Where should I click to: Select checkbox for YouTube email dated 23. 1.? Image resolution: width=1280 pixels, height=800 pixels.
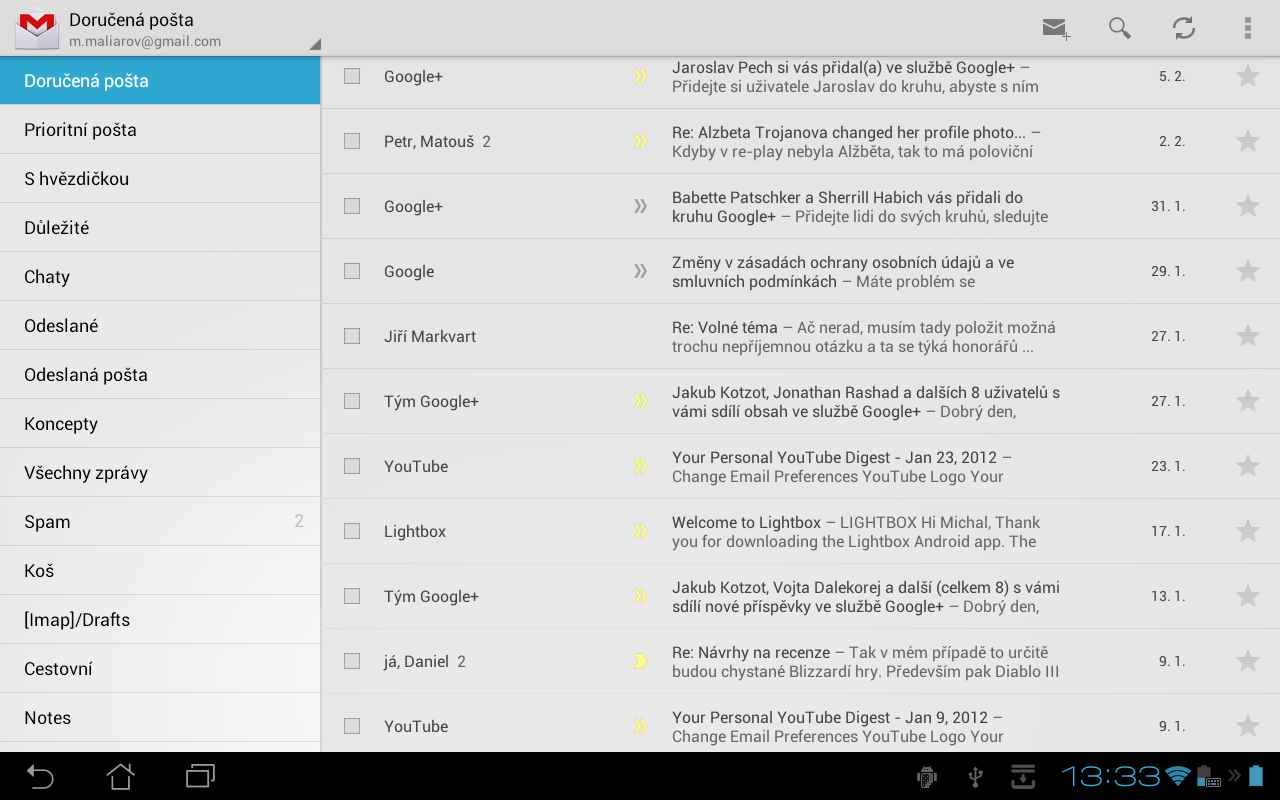point(352,466)
